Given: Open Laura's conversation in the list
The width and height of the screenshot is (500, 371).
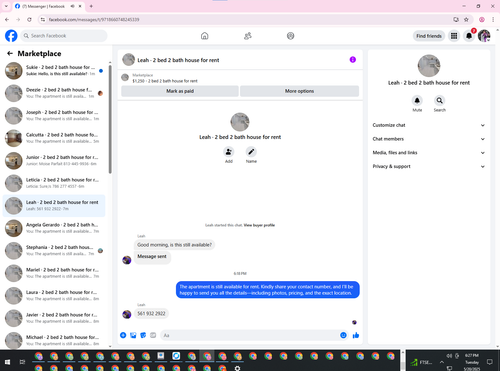Looking at the screenshot, I should (x=54, y=295).
